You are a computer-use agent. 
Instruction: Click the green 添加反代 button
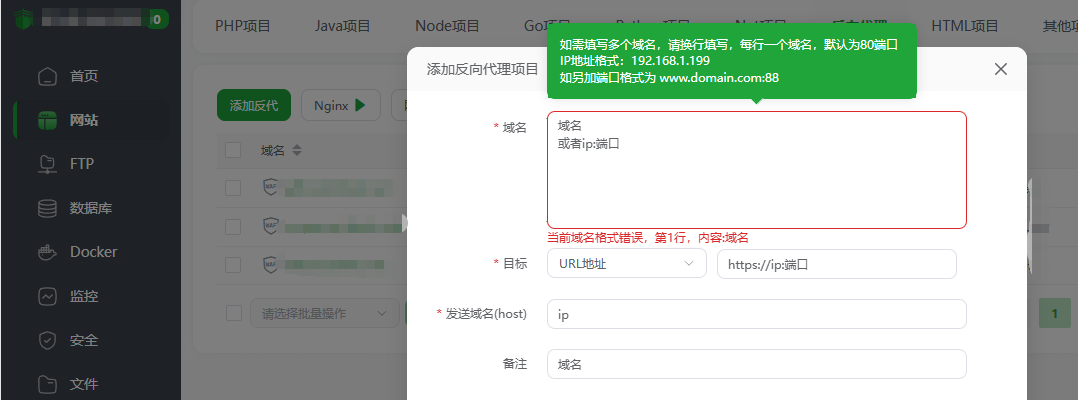254,106
